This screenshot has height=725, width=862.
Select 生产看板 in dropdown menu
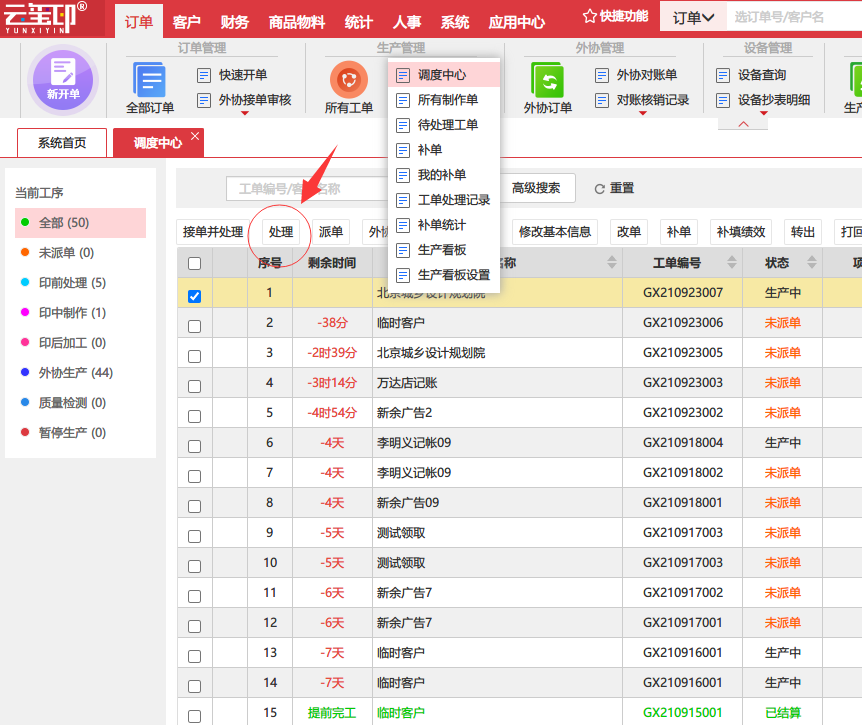point(444,250)
